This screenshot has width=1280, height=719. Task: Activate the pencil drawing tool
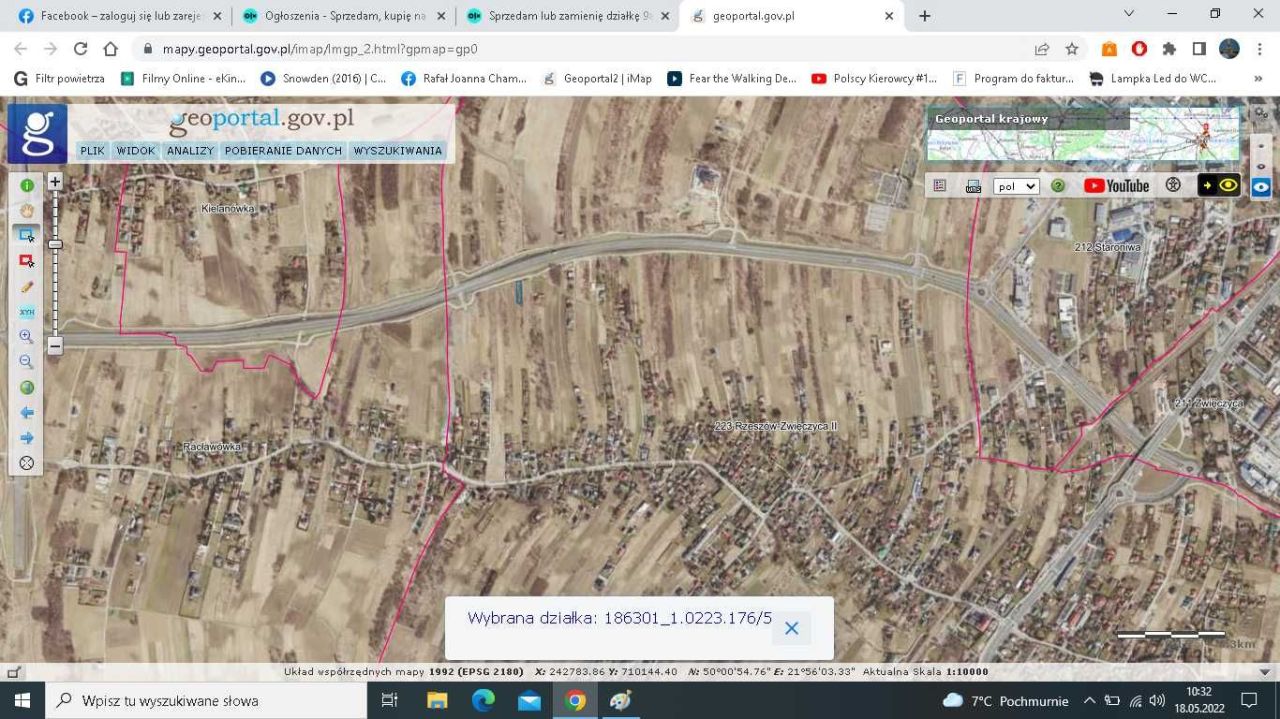coord(27,287)
